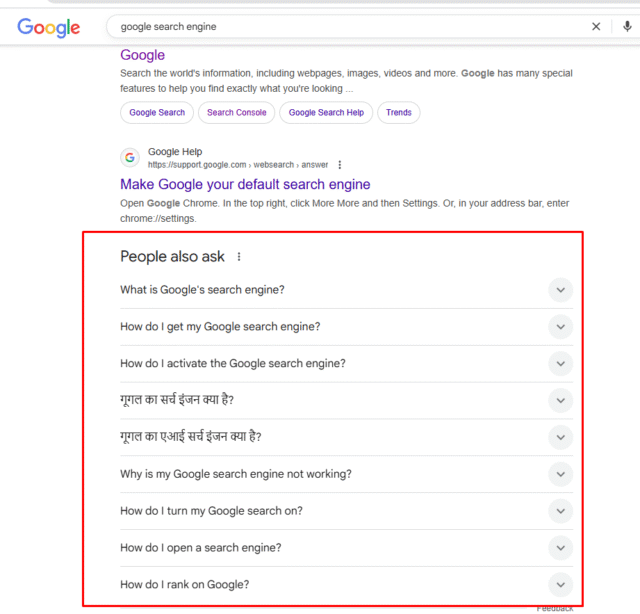The image size is (640, 614).
Task: Click the support.google.com breadcrumb URL
Action: click(x=238, y=165)
